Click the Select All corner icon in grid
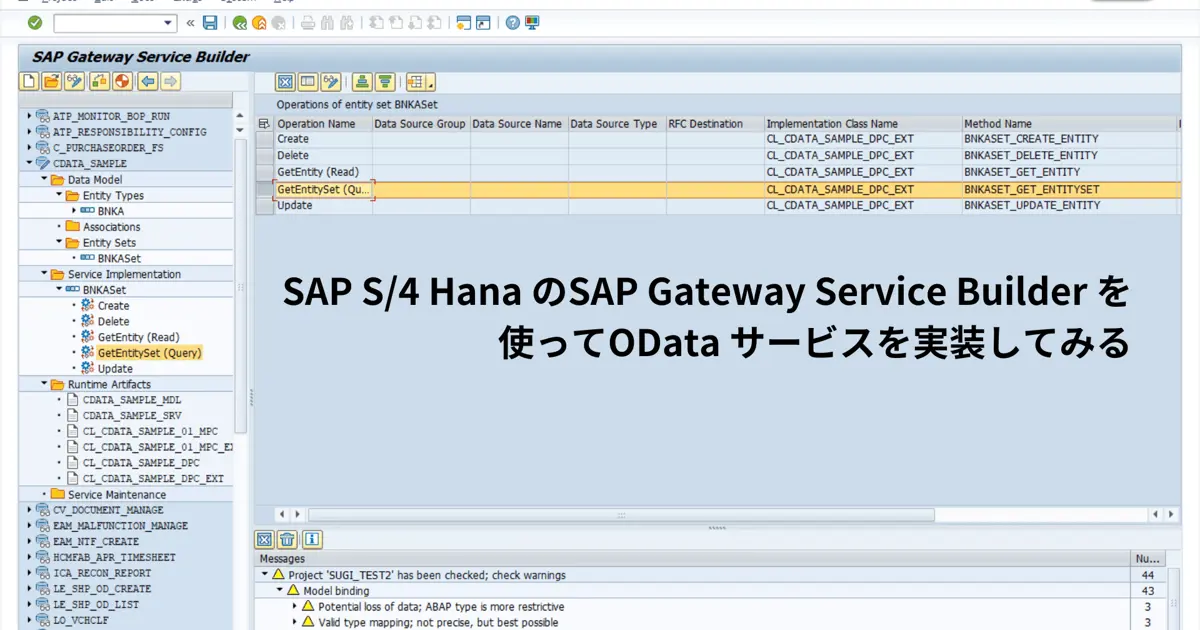1200x630 pixels. point(264,124)
